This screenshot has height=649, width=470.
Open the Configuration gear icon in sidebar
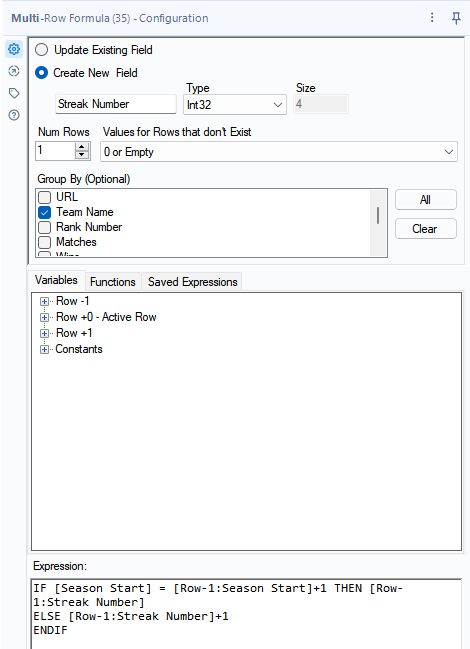coord(14,49)
